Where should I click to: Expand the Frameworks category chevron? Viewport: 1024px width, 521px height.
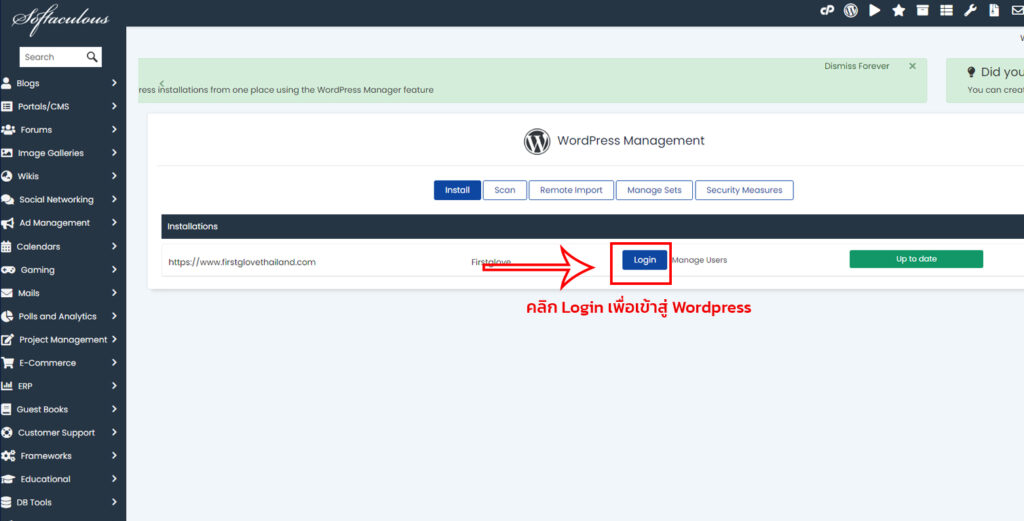pos(114,456)
